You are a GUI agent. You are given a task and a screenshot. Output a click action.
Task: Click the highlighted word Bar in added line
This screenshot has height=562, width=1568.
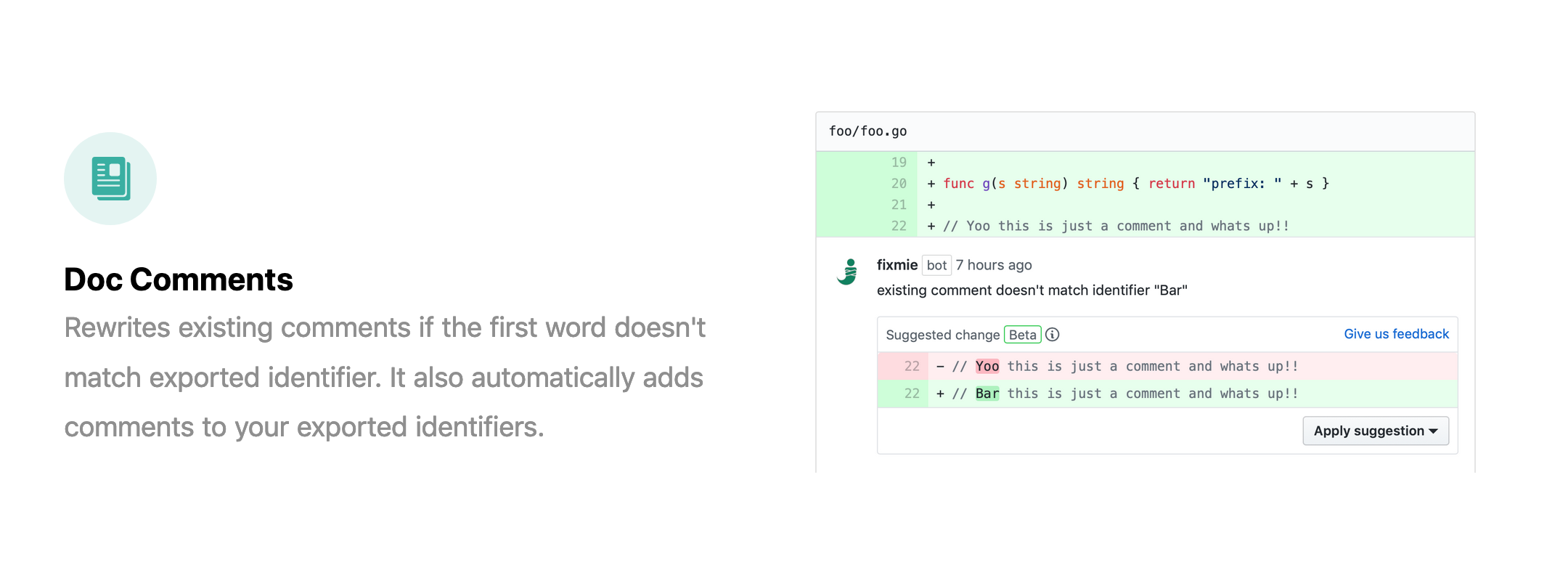pos(987,394)
